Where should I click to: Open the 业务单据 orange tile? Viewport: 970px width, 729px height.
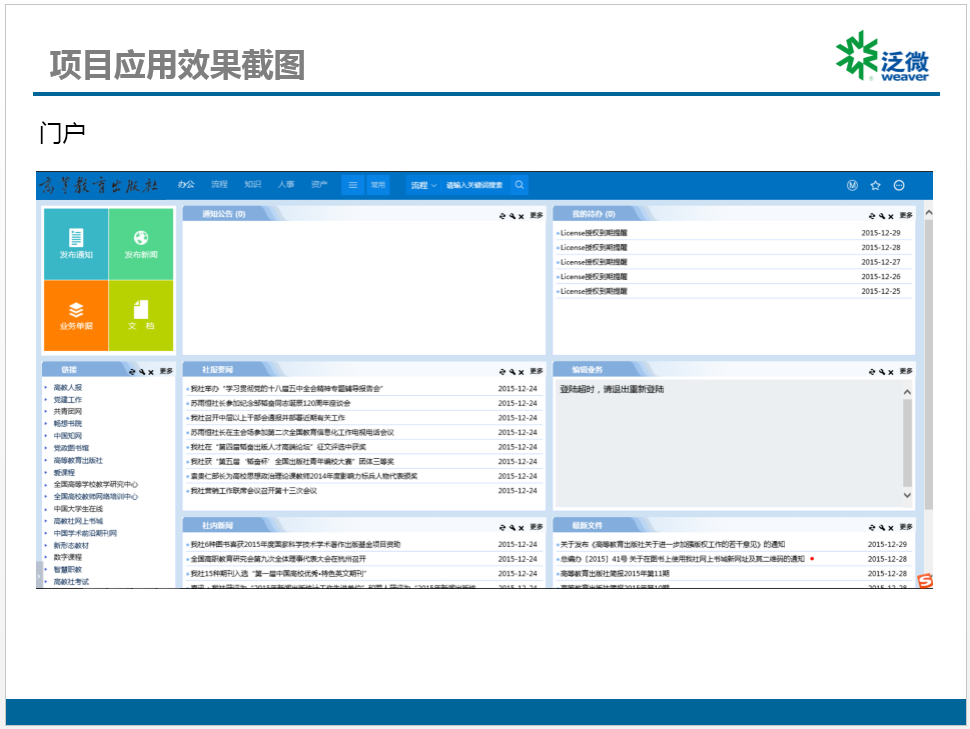pyautogui.click(x=76, y=315)
